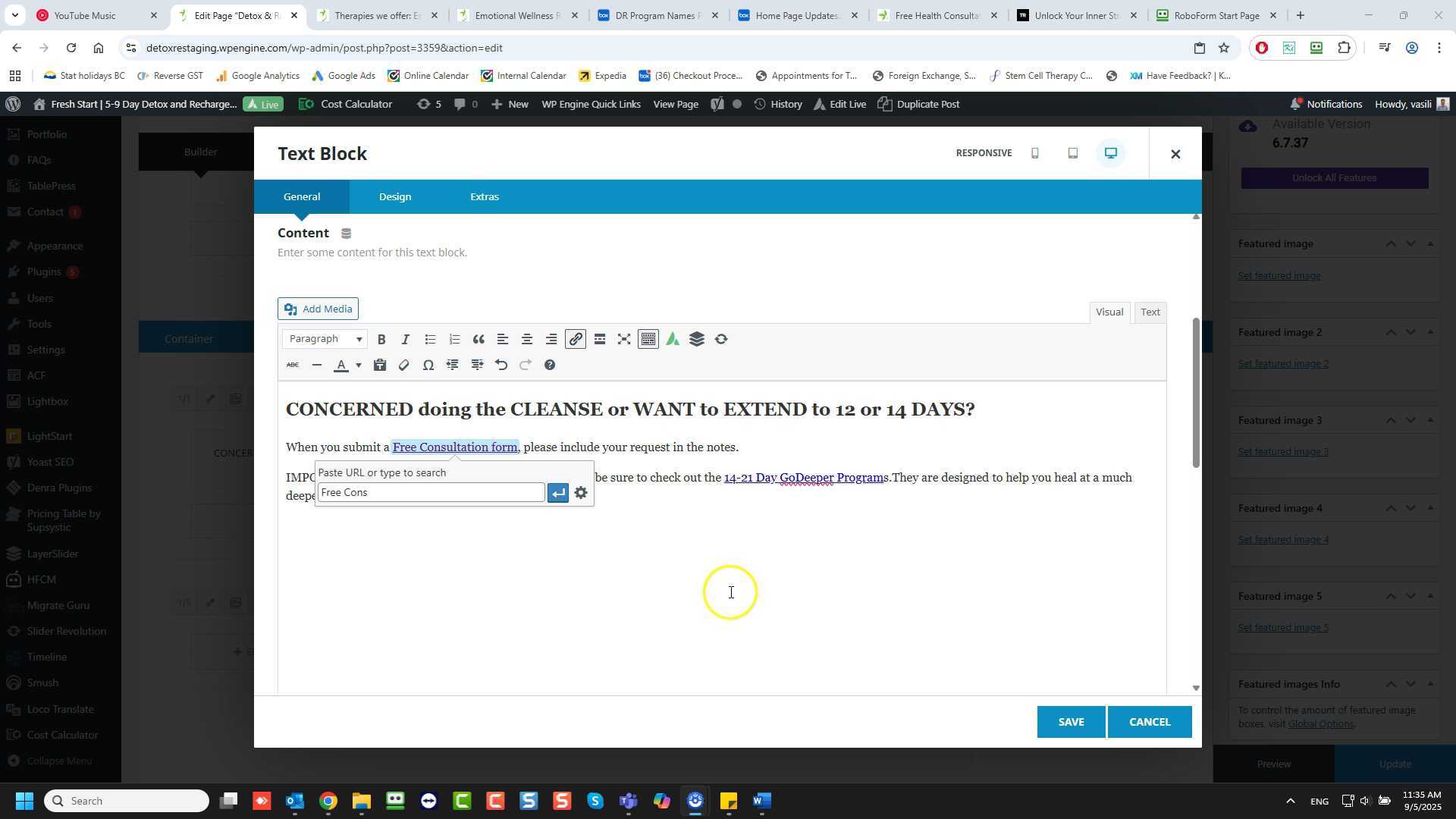Switch to the Design tab
The width and height of the screenshot is (1456, 819).
coord(395,197)
